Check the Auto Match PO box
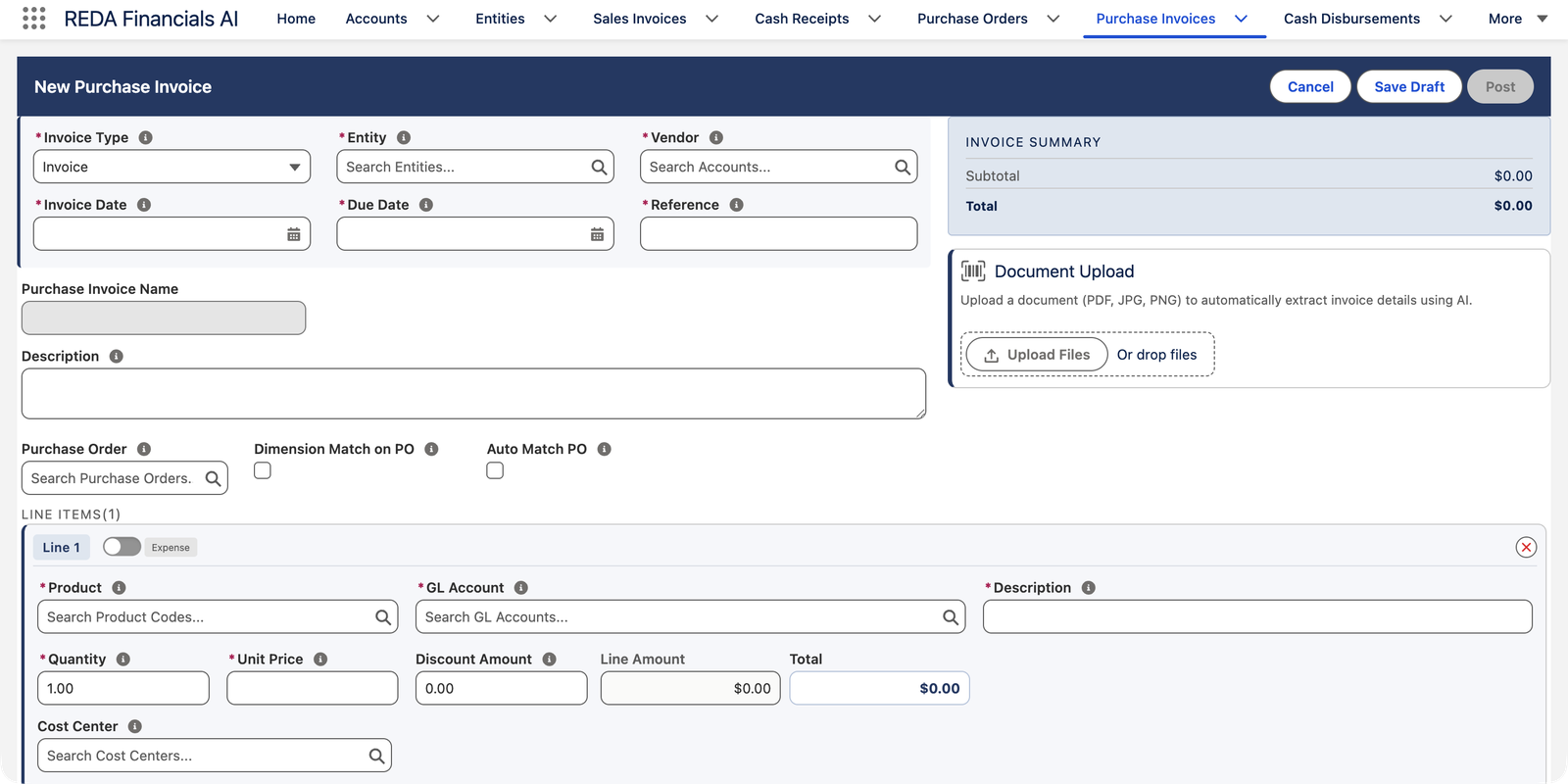 (495, 470)
